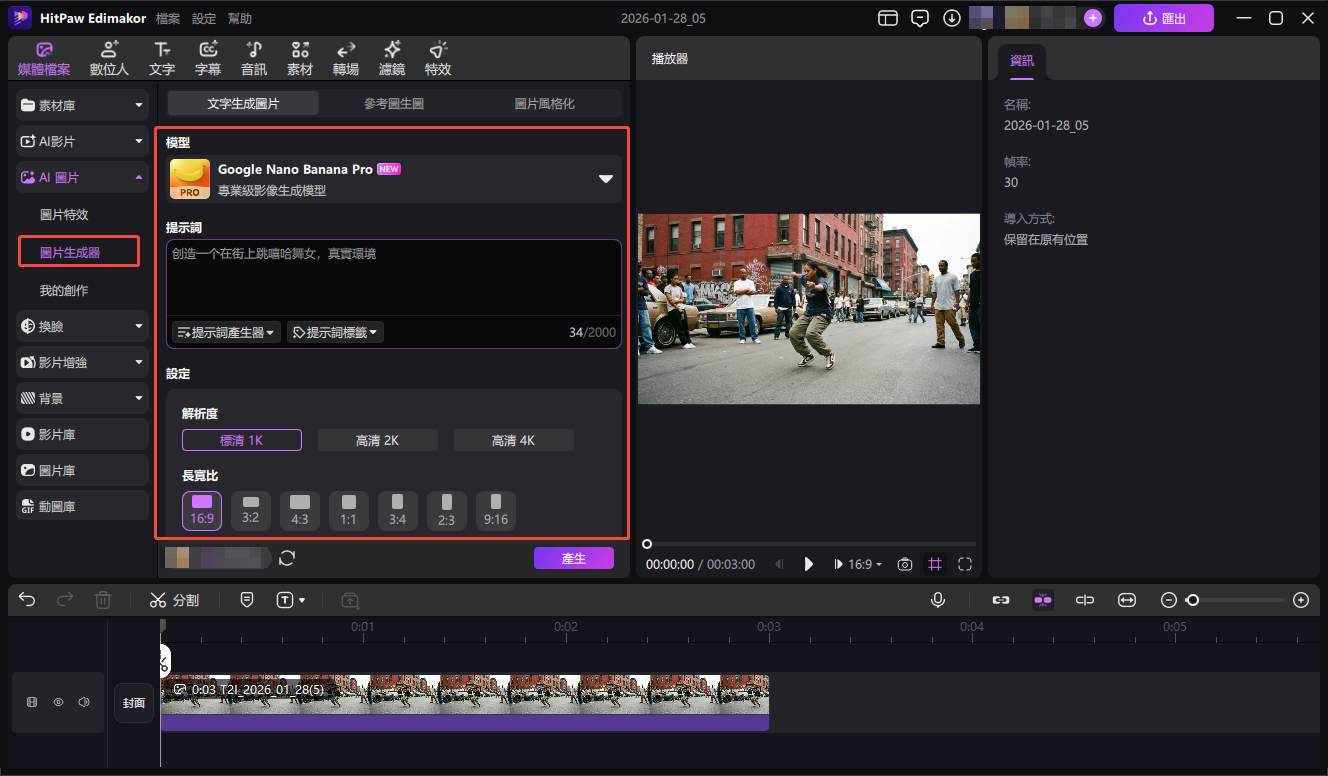
Task: Click the microphone voice record icon
Action: point(938,600)
